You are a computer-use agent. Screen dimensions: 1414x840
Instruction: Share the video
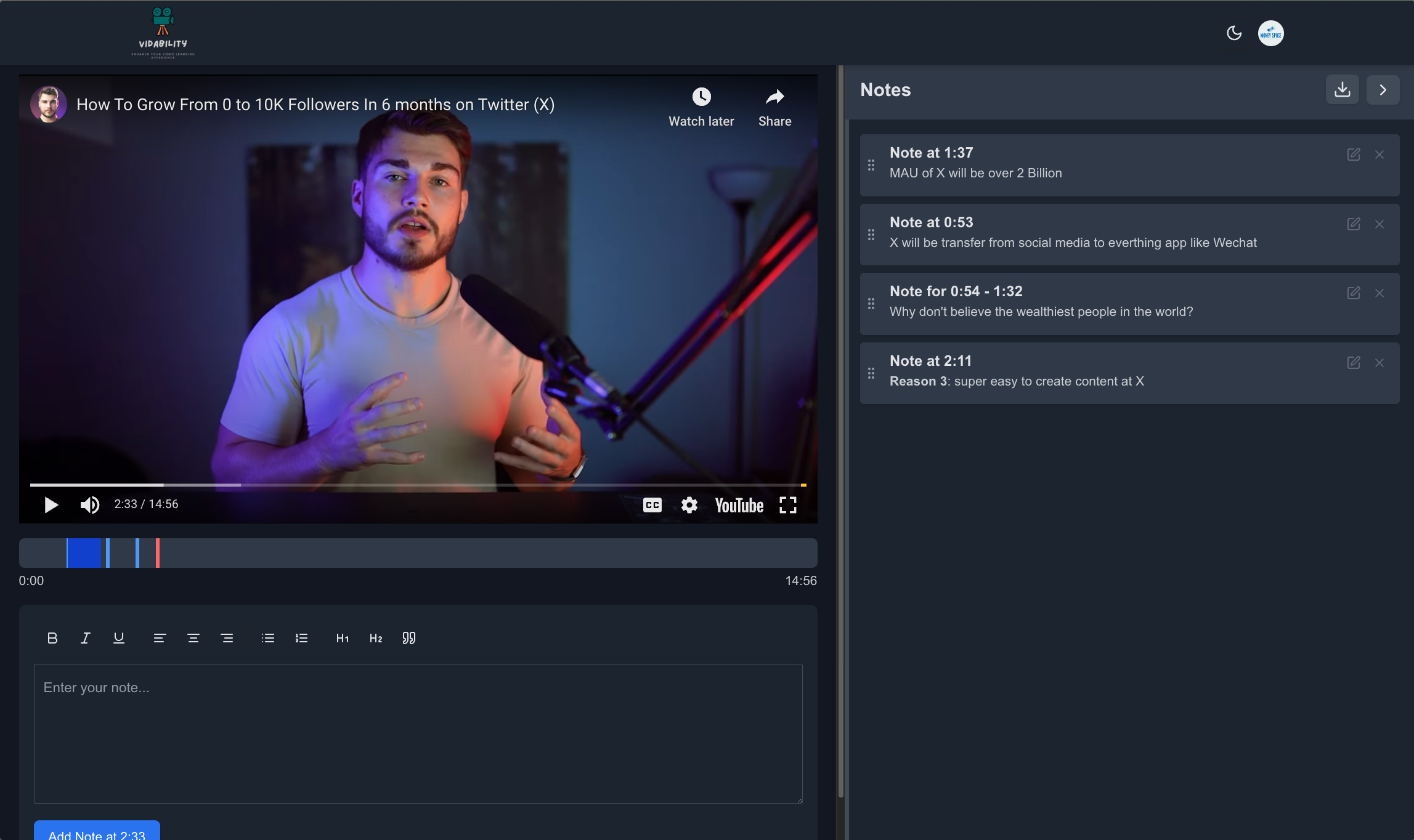point(775,107)
